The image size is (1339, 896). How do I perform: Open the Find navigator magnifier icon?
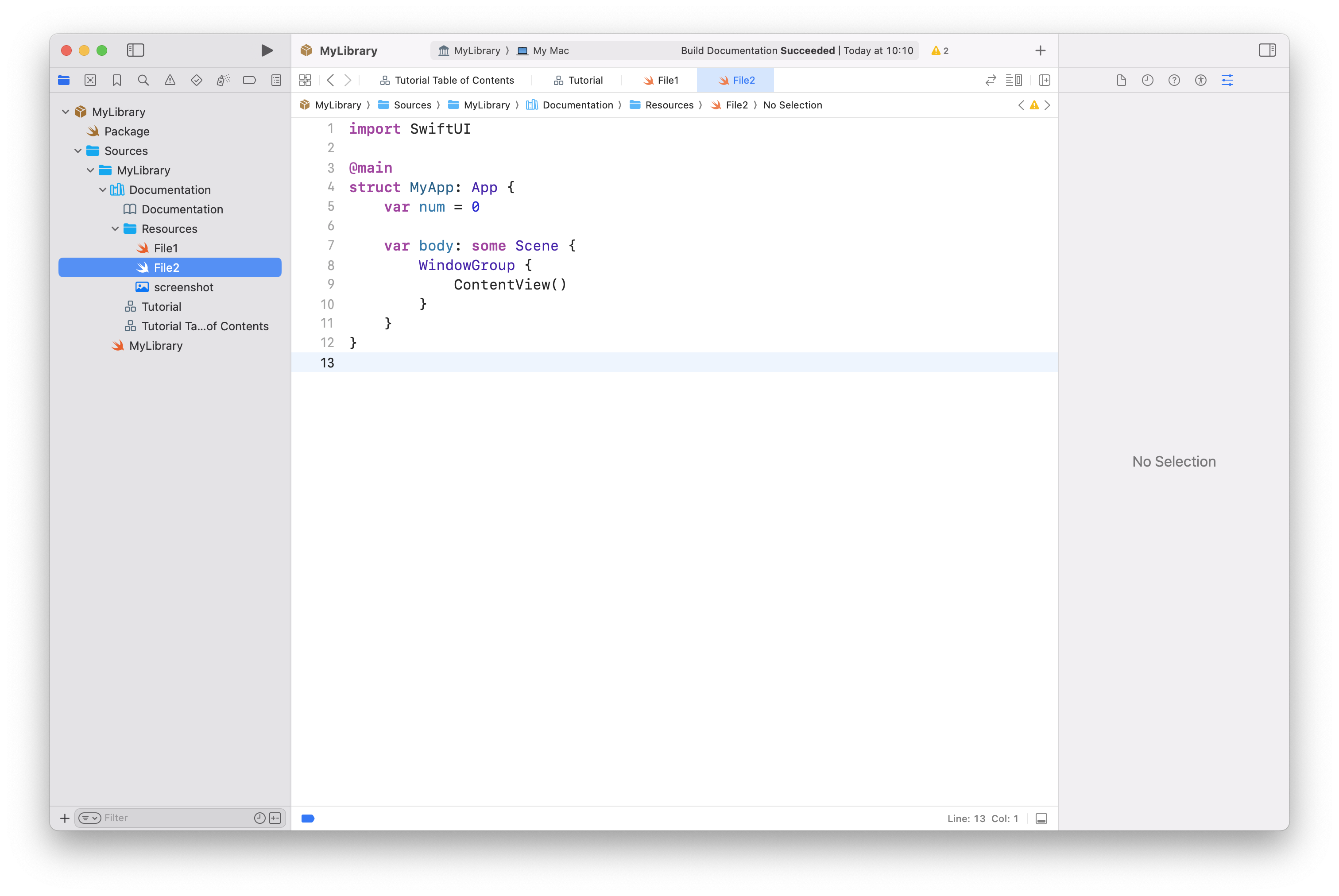pyautogui.click(x=143, y=81)
